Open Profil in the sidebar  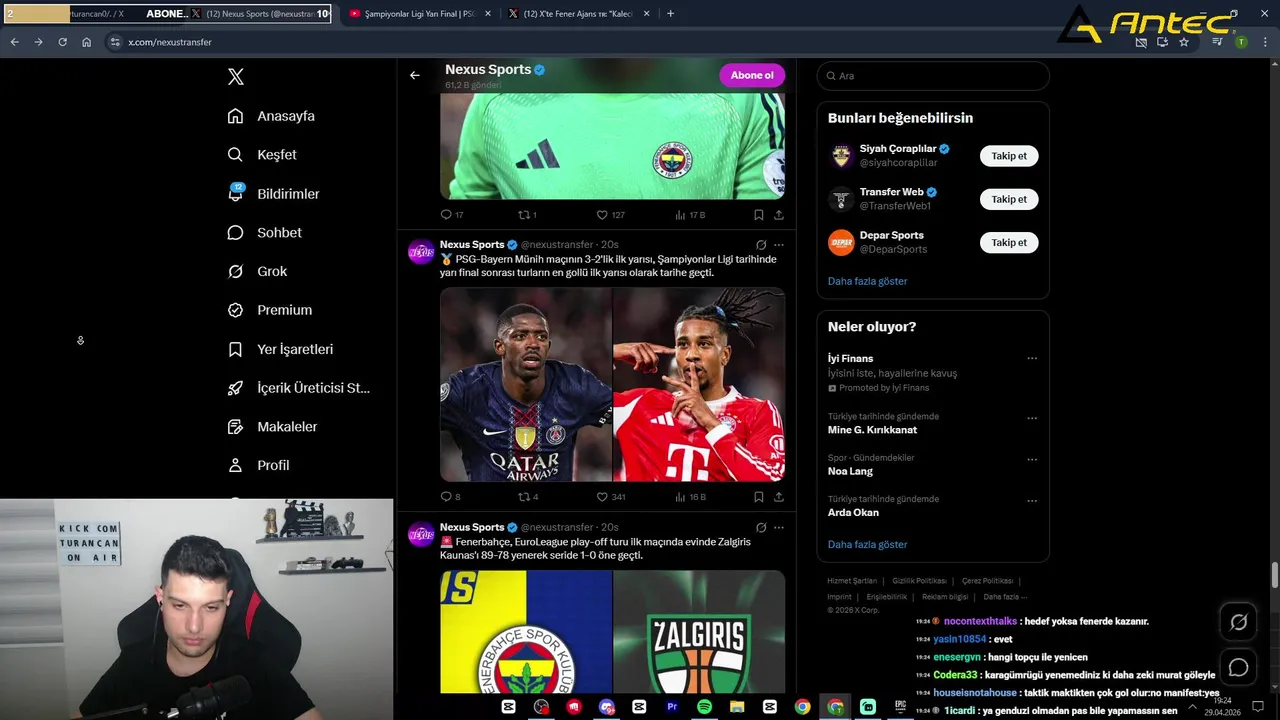[x=258, y=465]
